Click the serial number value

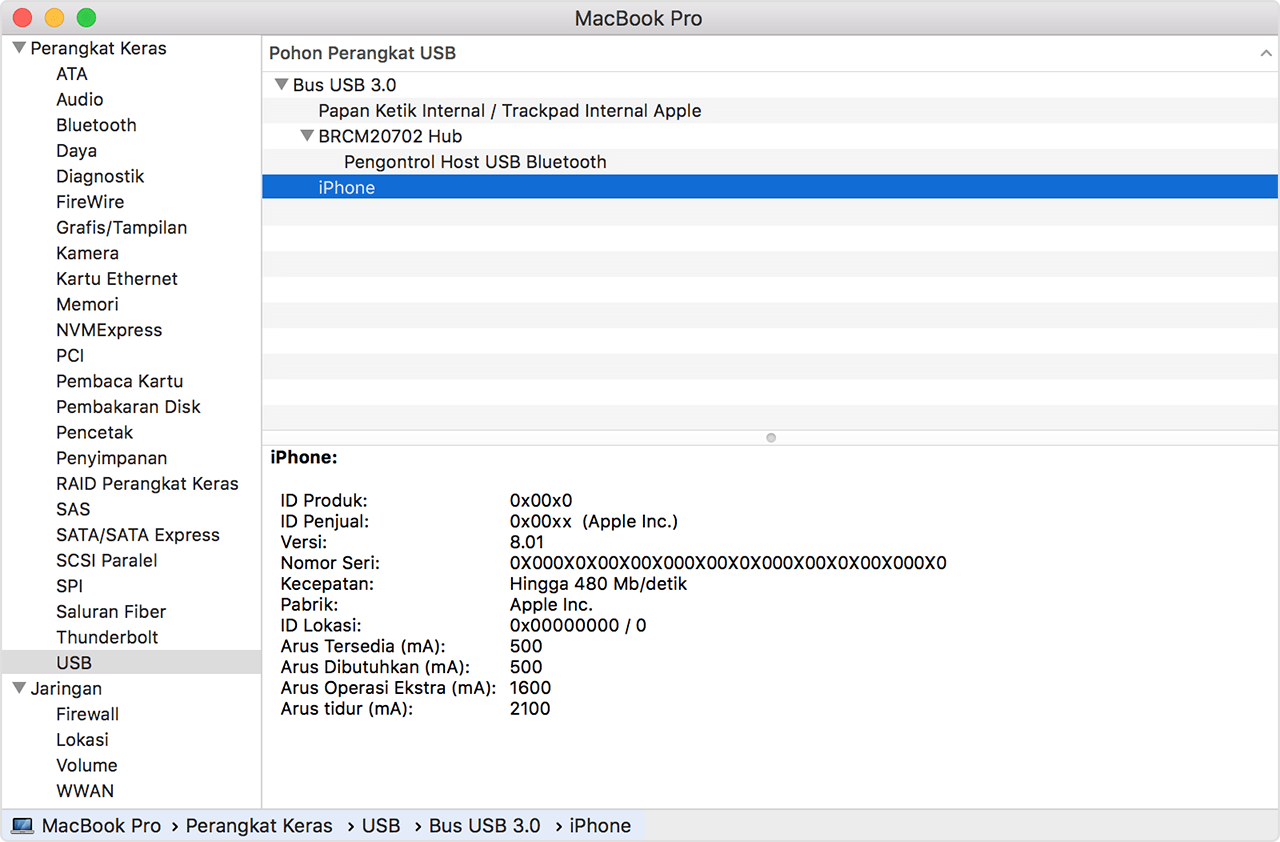728,563
